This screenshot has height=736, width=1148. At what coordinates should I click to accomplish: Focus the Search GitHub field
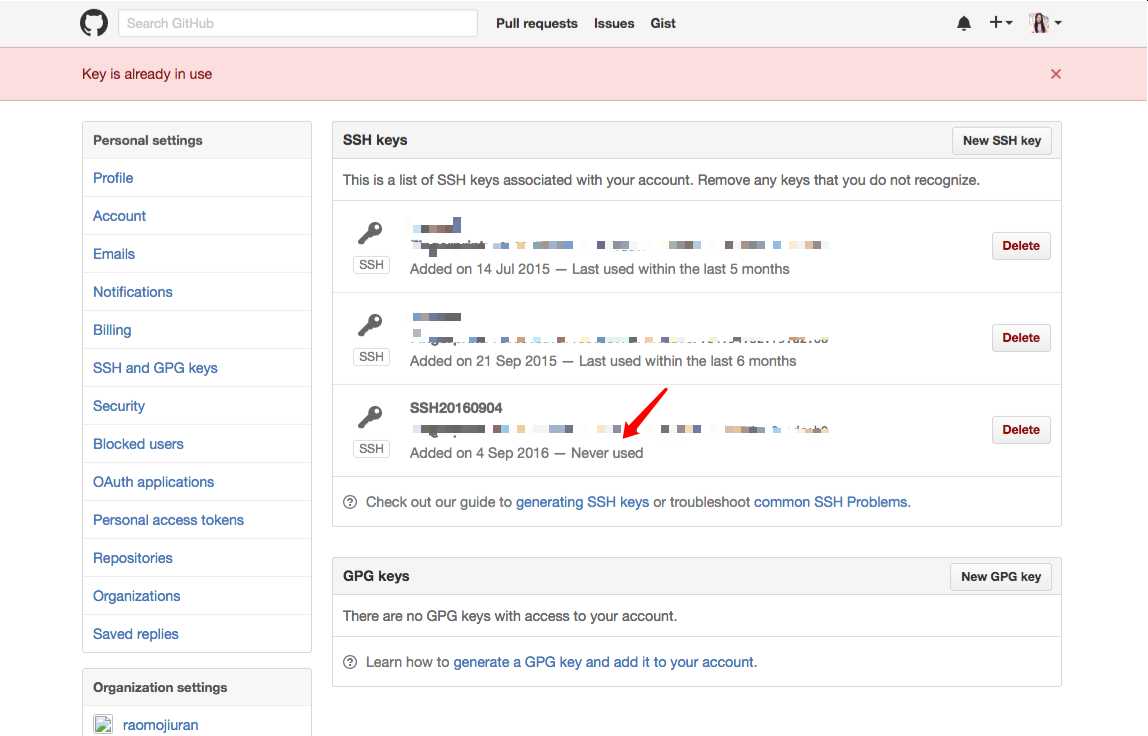pos(298,23)
